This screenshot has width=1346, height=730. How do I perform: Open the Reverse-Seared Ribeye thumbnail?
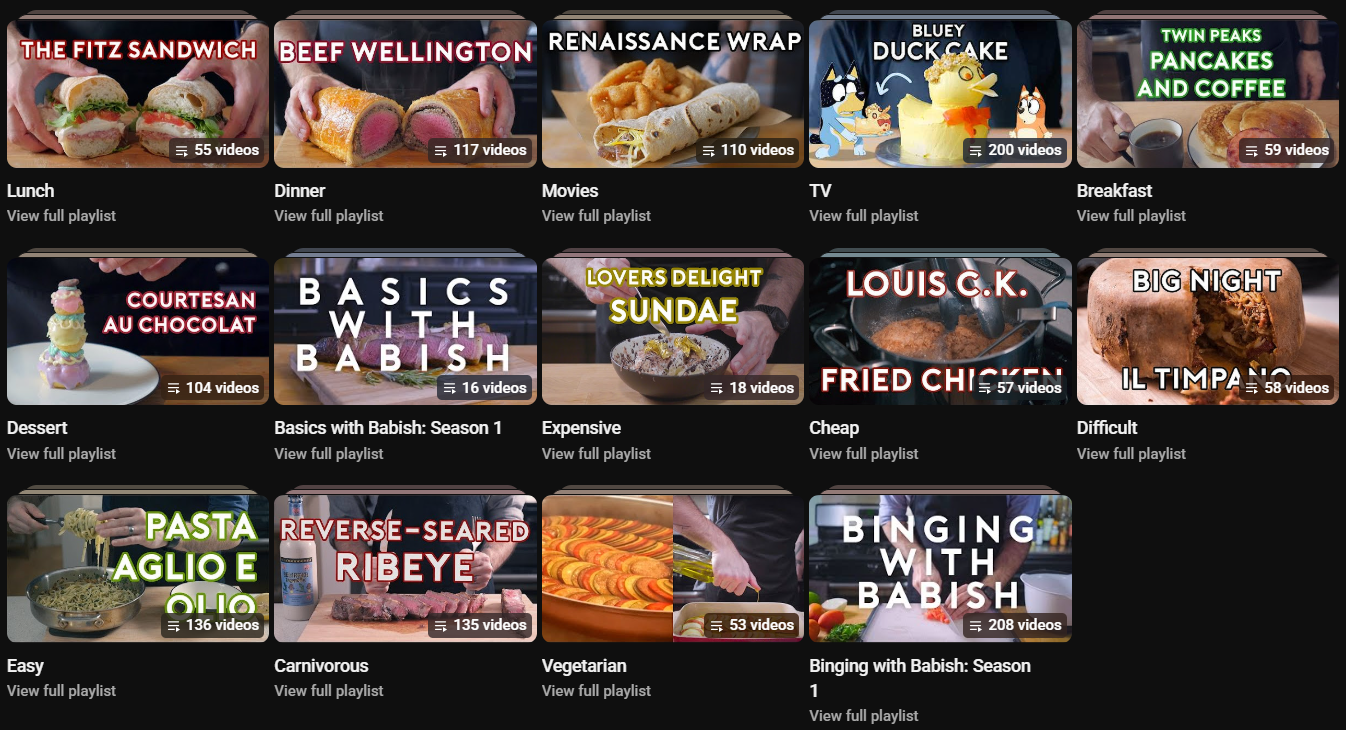click(405, 568)
